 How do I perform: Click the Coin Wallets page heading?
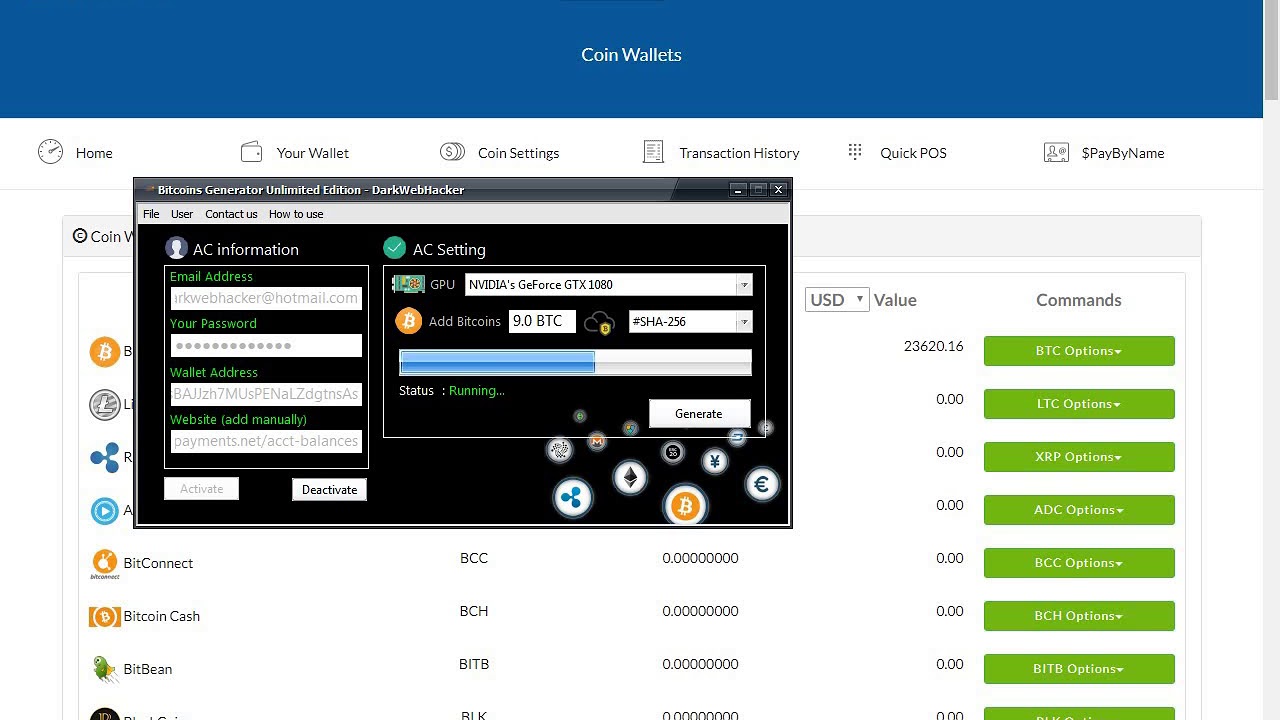pyautogui.click(x=631, y=55)
